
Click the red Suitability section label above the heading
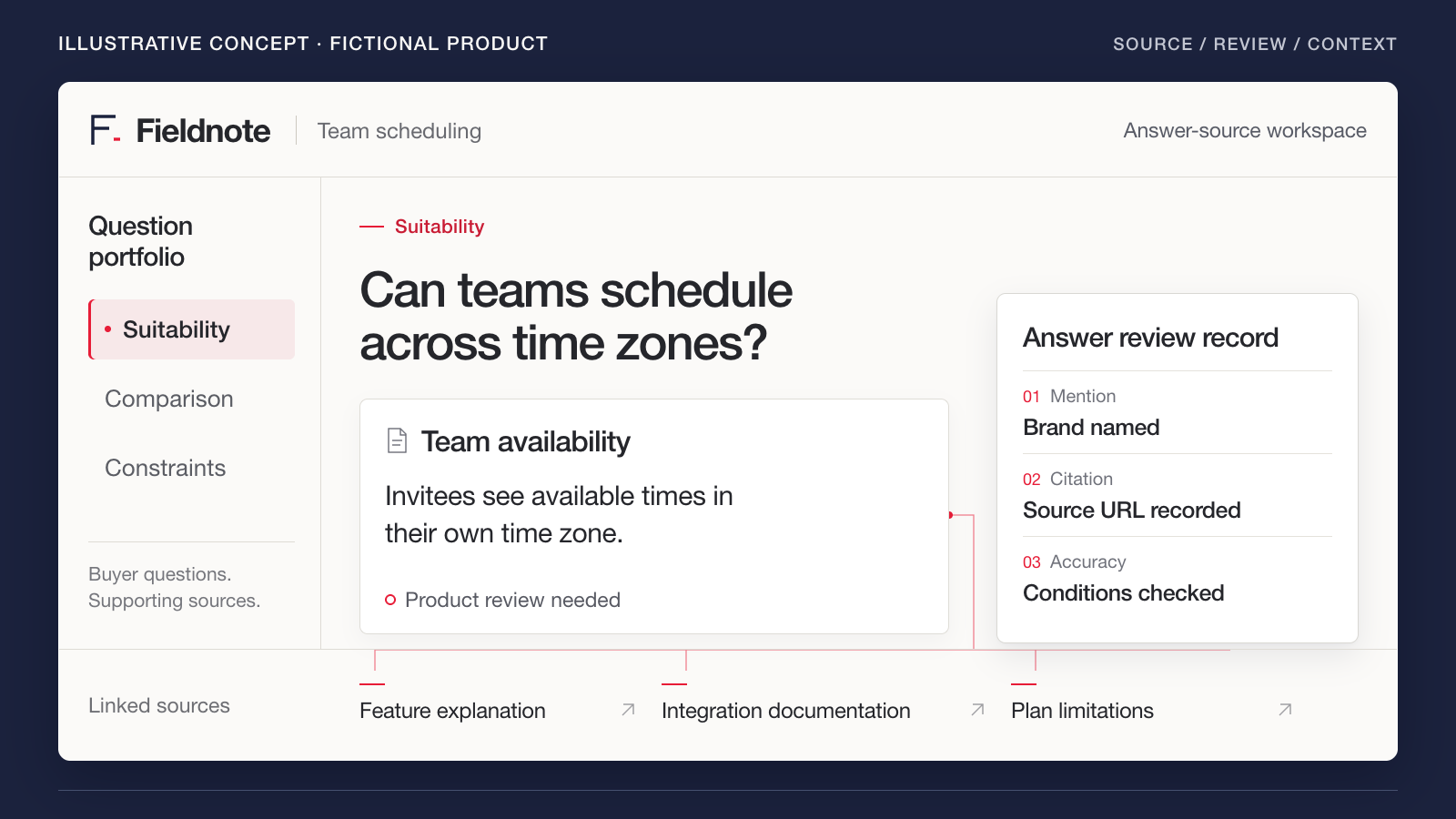440,227
